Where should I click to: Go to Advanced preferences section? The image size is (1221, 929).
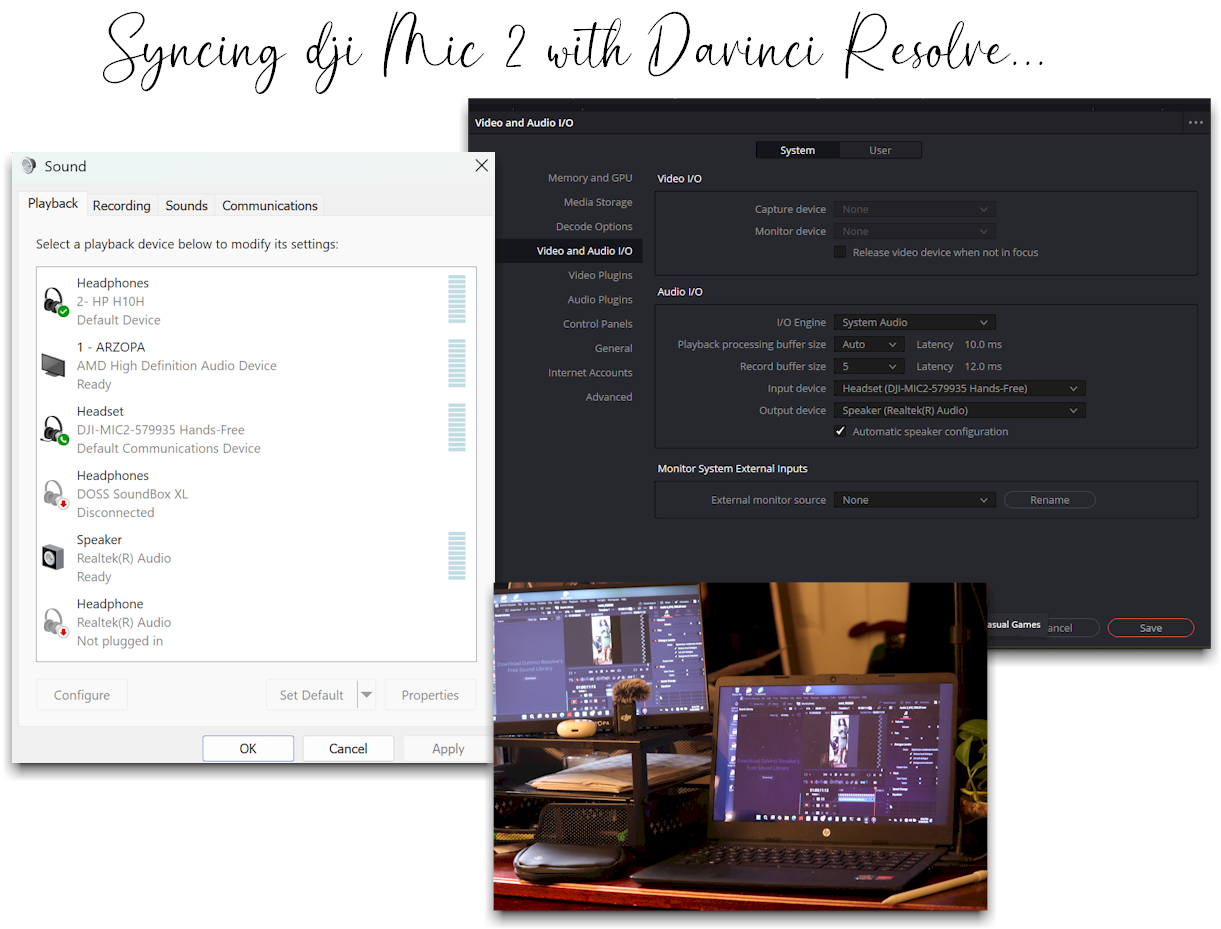pos(609,397)
